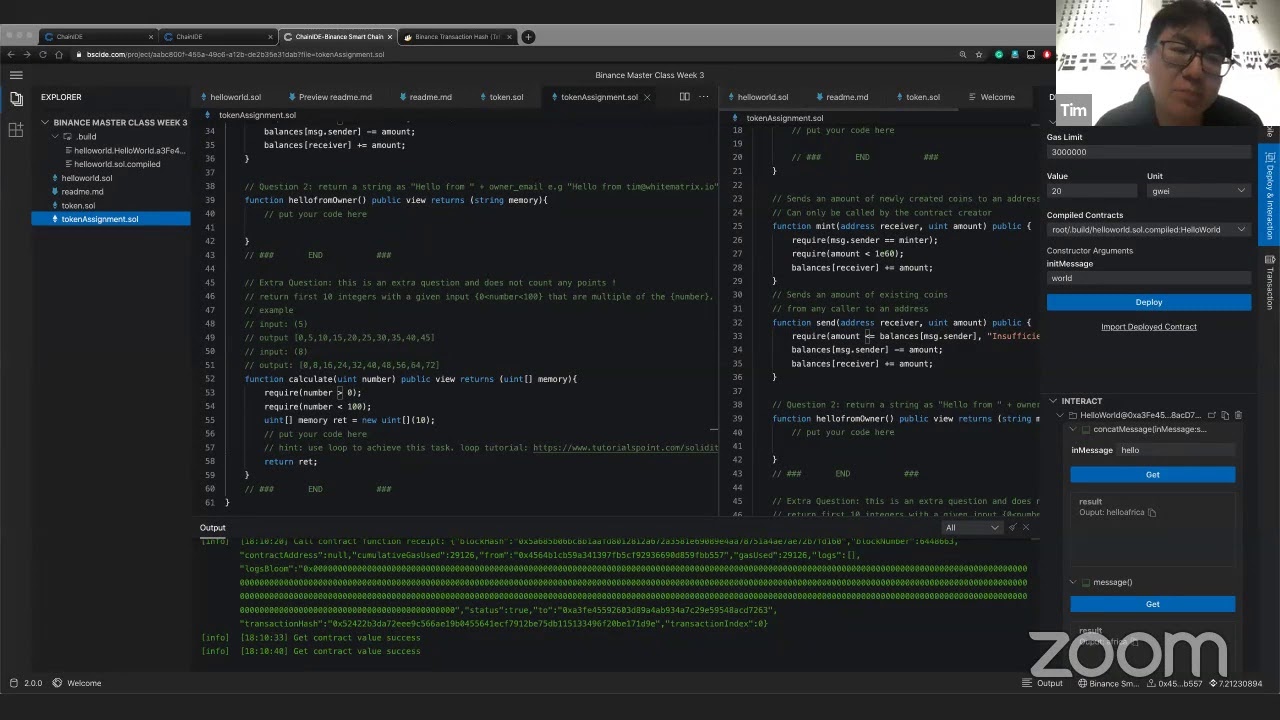Open the plugin manager sidebar icon
Screen dimensions: 1280x720
[16, 130]
